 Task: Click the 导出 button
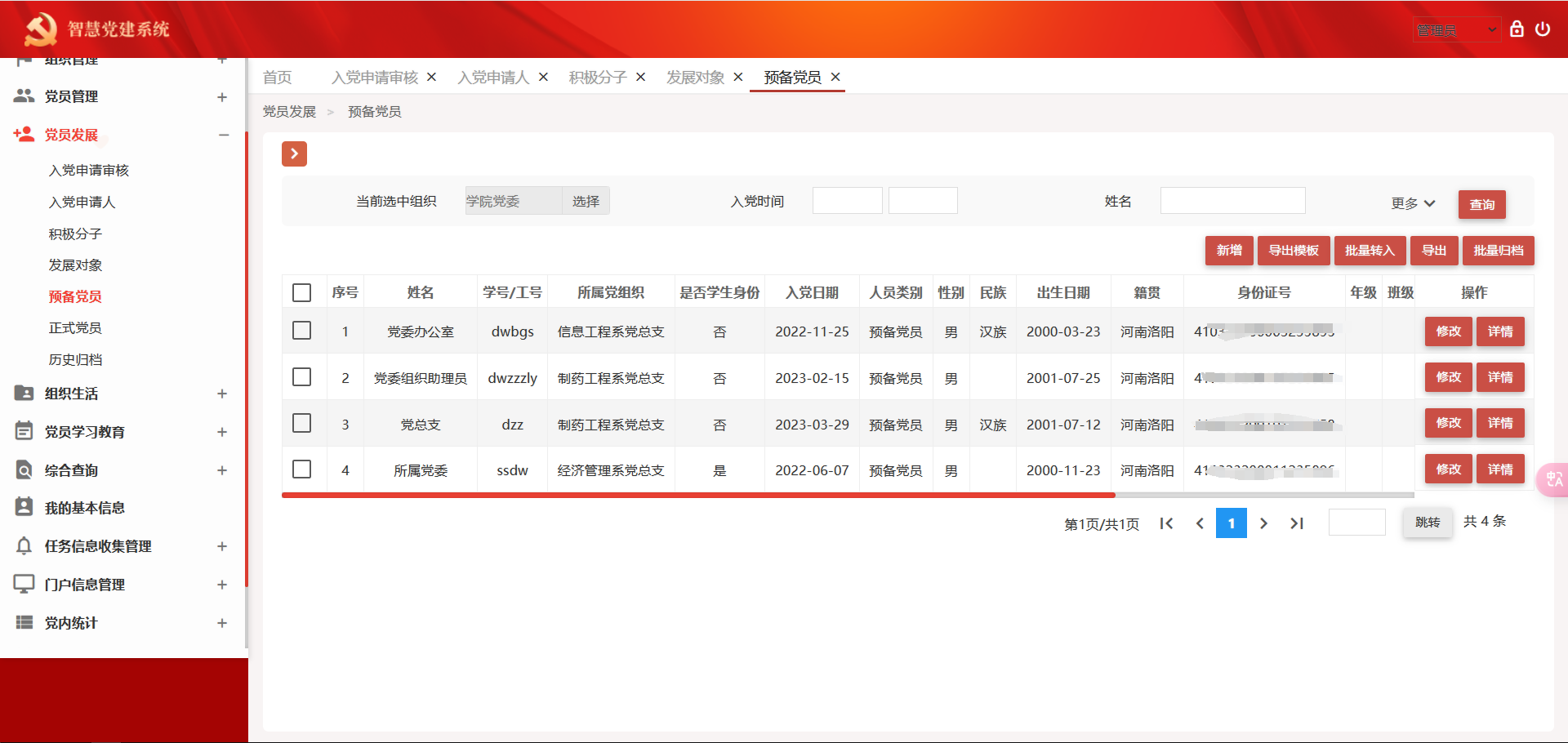click(1434, 251)
